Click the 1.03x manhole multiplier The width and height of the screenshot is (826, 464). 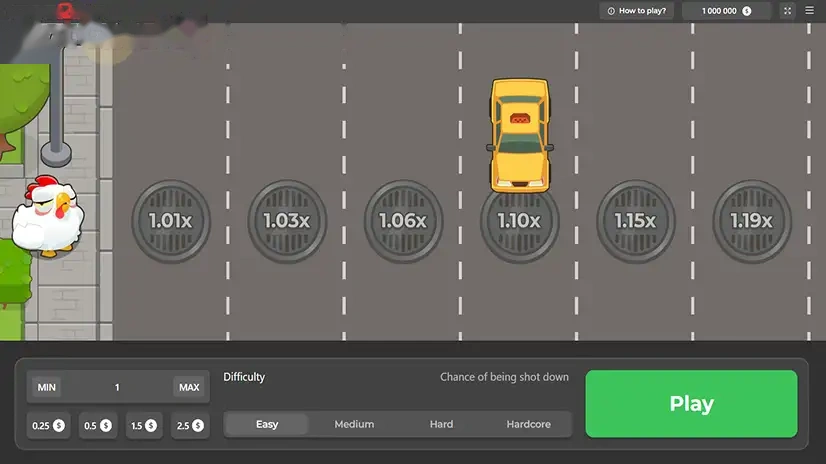[x=287, y=221]
